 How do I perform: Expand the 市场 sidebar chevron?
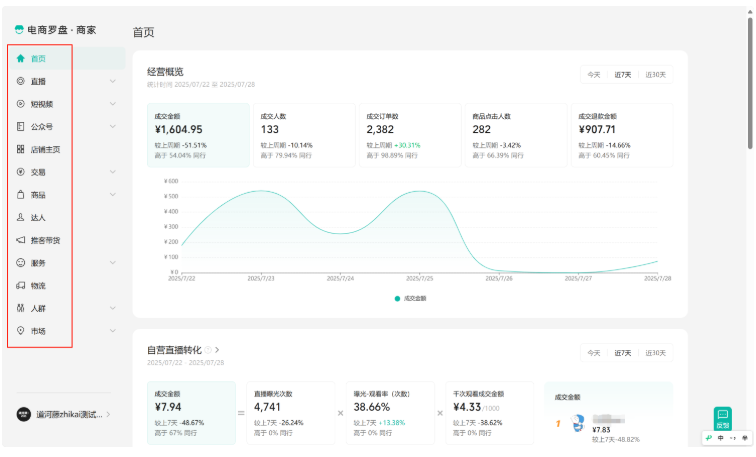point(113,331)
